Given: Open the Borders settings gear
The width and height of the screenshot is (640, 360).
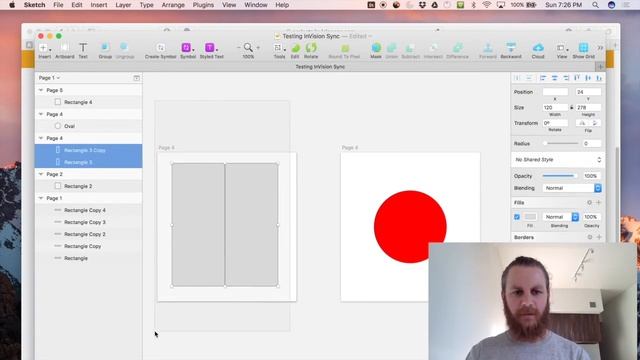Looking at the screenshot, I should click(589, 237).
